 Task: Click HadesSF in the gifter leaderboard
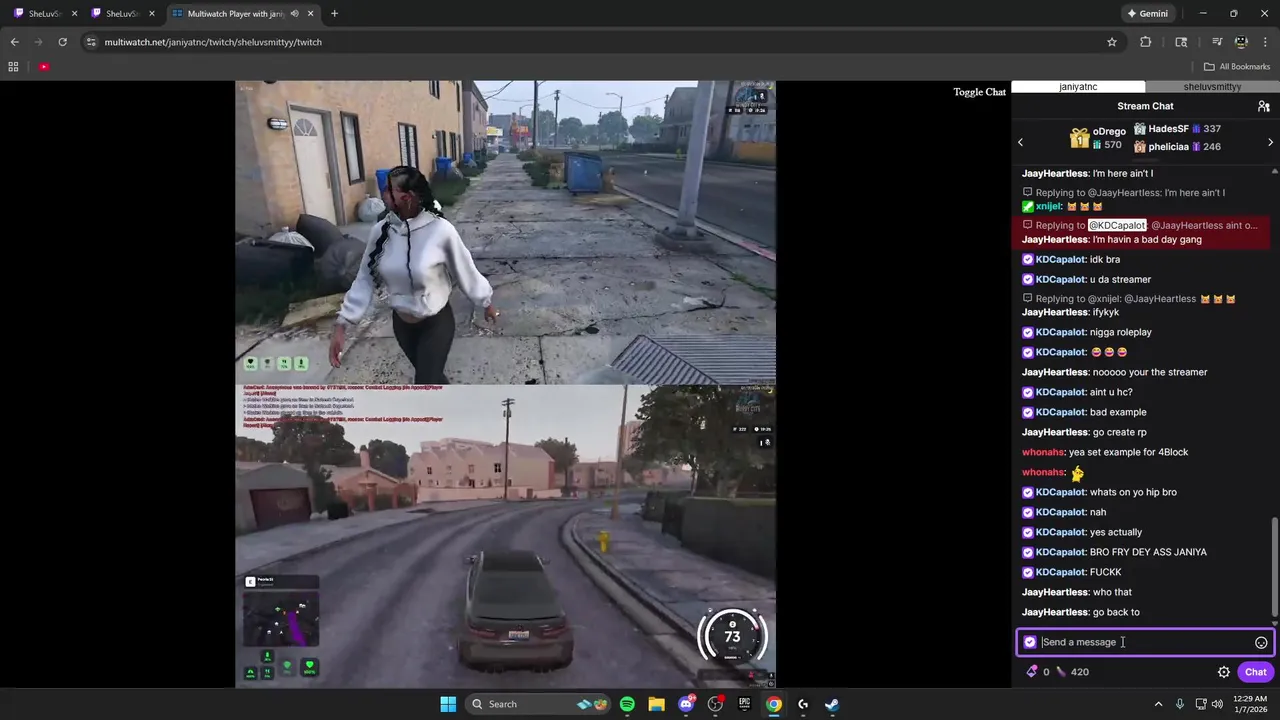click(x=1168, y=129)
